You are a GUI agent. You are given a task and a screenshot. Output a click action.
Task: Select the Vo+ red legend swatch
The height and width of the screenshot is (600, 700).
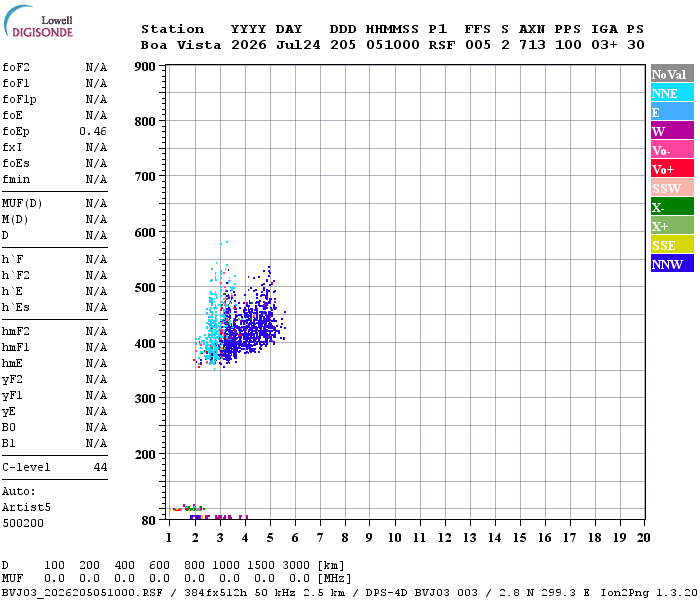coord(672,169)
